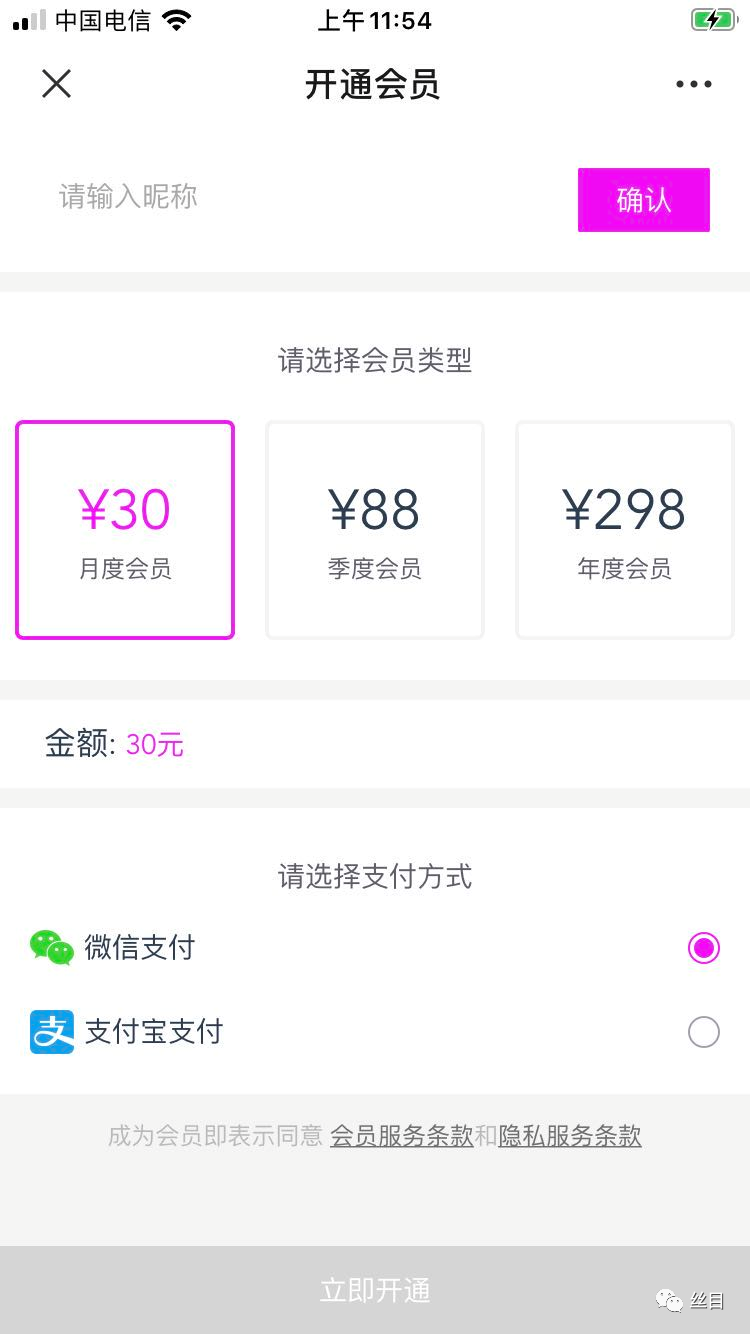Viewport: 750px width, 1334px height.
Task: Tap the battery charging status icon
Action: coord(713,20)
